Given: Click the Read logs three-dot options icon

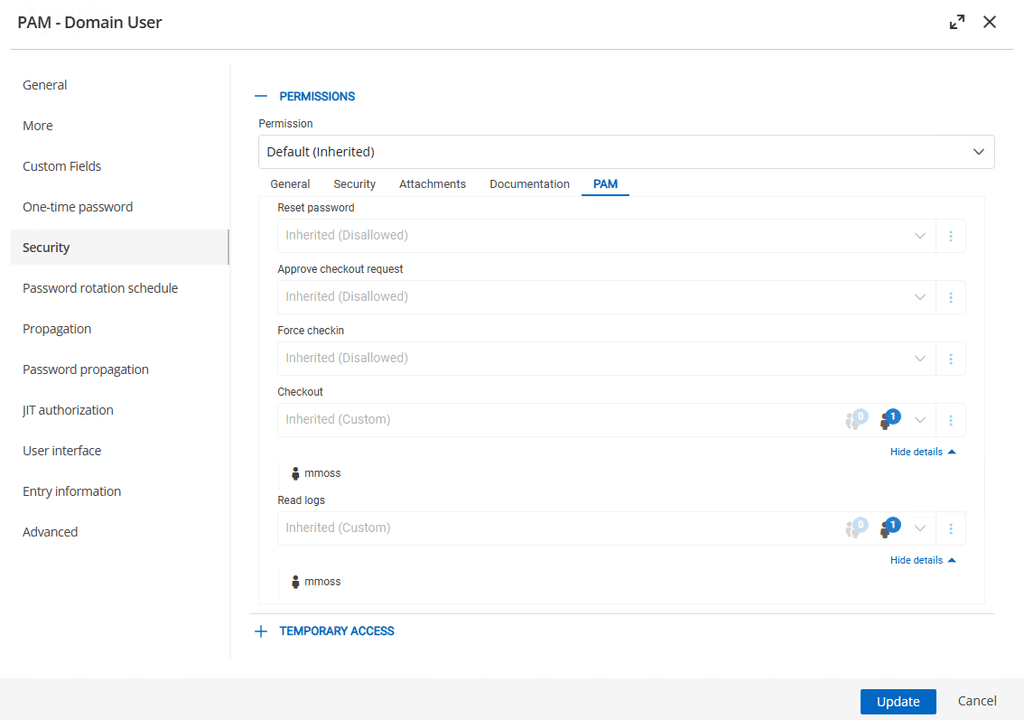Looking at the screenshot, I should (x=950, y=528).
